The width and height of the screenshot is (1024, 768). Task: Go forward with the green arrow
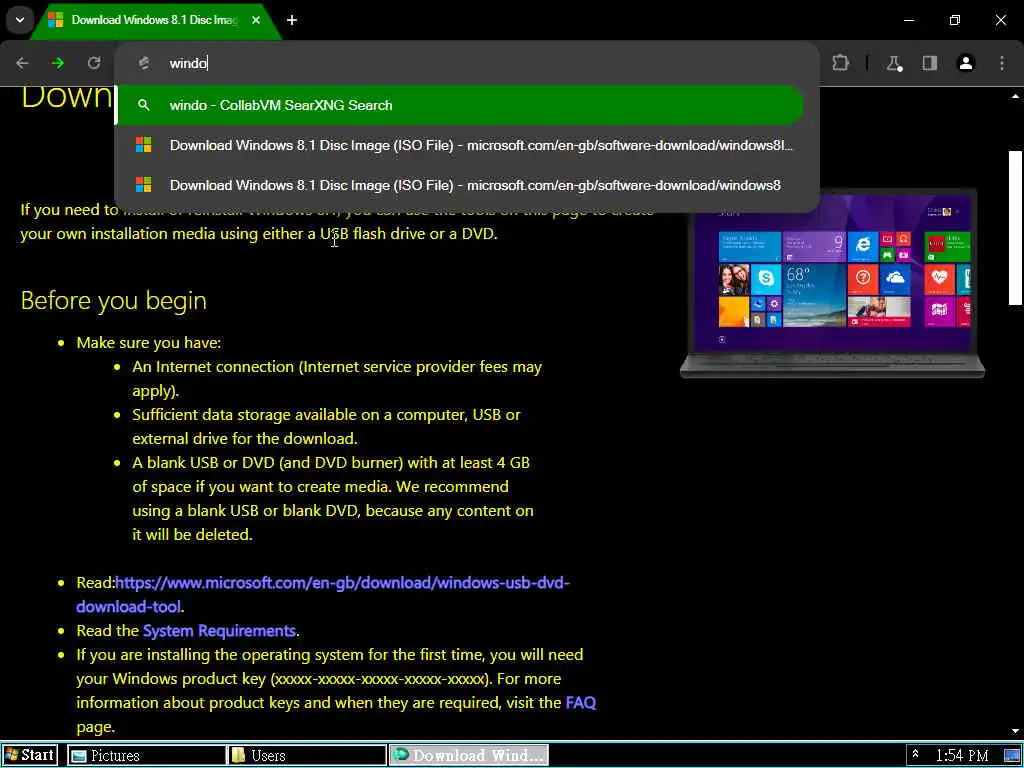click(57, 63)
